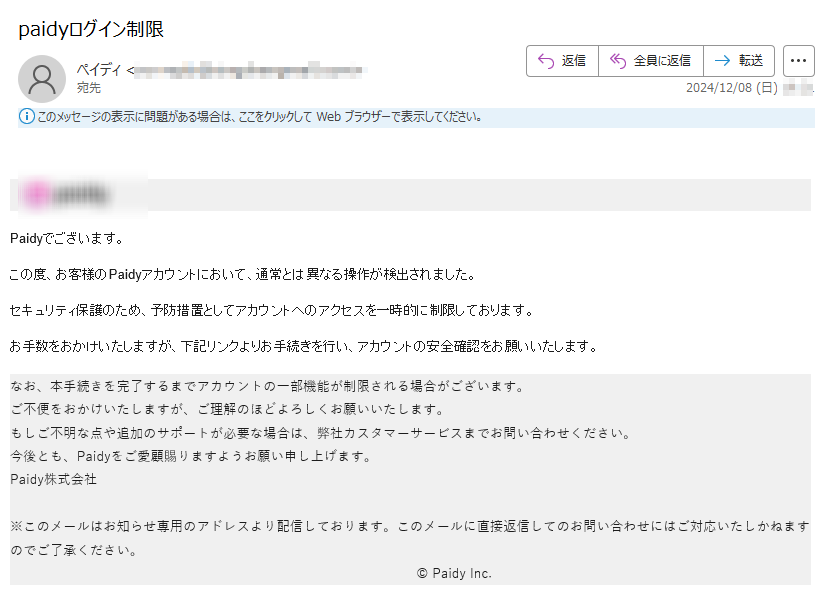Click the blurred Paidy logo image
The width and height of the screenshot is (818, 589).
[66, 195]
